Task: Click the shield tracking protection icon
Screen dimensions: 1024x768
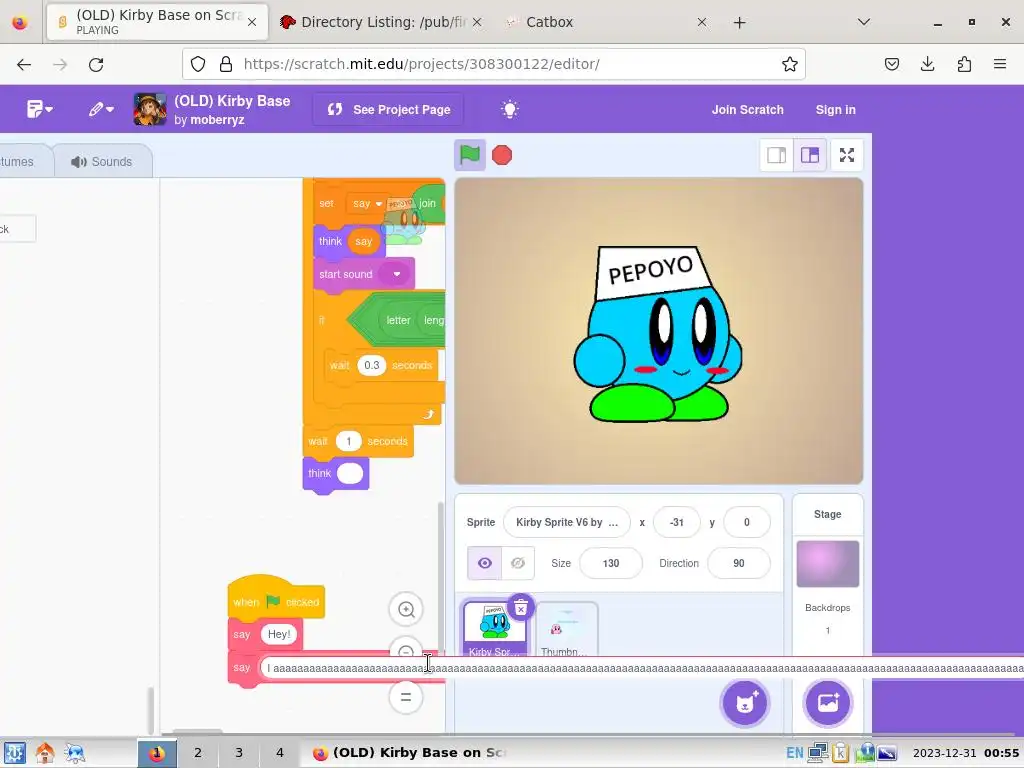Action: pyautogui.click(x=198, y=64)
